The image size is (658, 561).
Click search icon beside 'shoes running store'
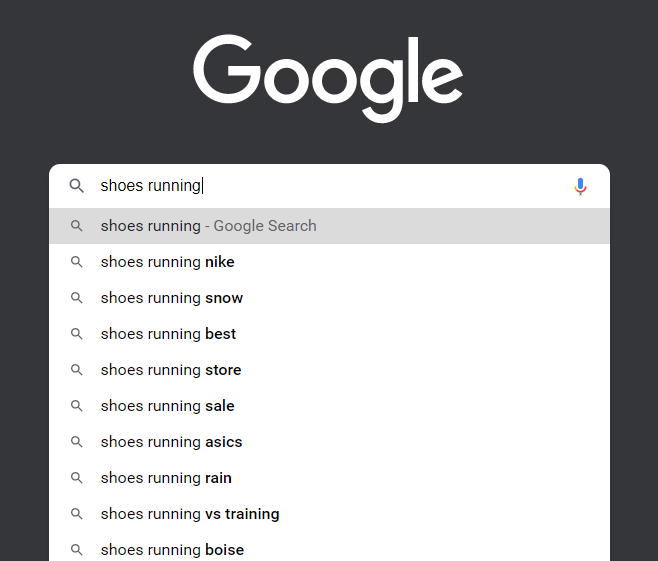click(x=76, y=370)
